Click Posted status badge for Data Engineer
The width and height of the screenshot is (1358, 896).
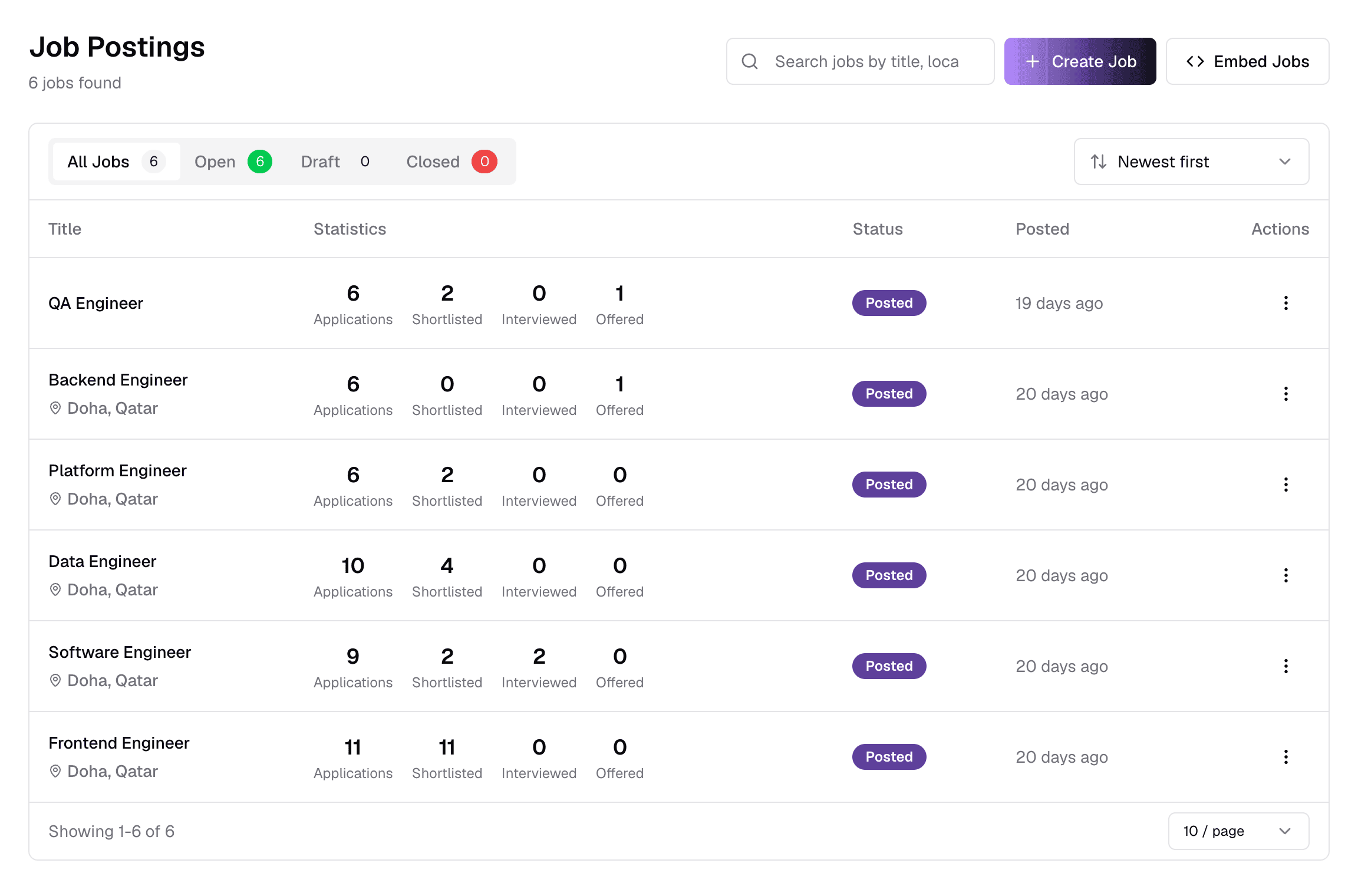coord(889,575)
